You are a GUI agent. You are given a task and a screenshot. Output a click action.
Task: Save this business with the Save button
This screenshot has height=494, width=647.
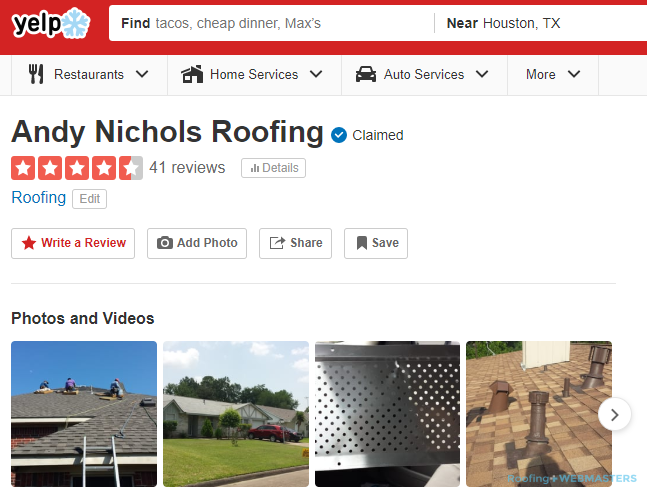click(x=376, y=243)
